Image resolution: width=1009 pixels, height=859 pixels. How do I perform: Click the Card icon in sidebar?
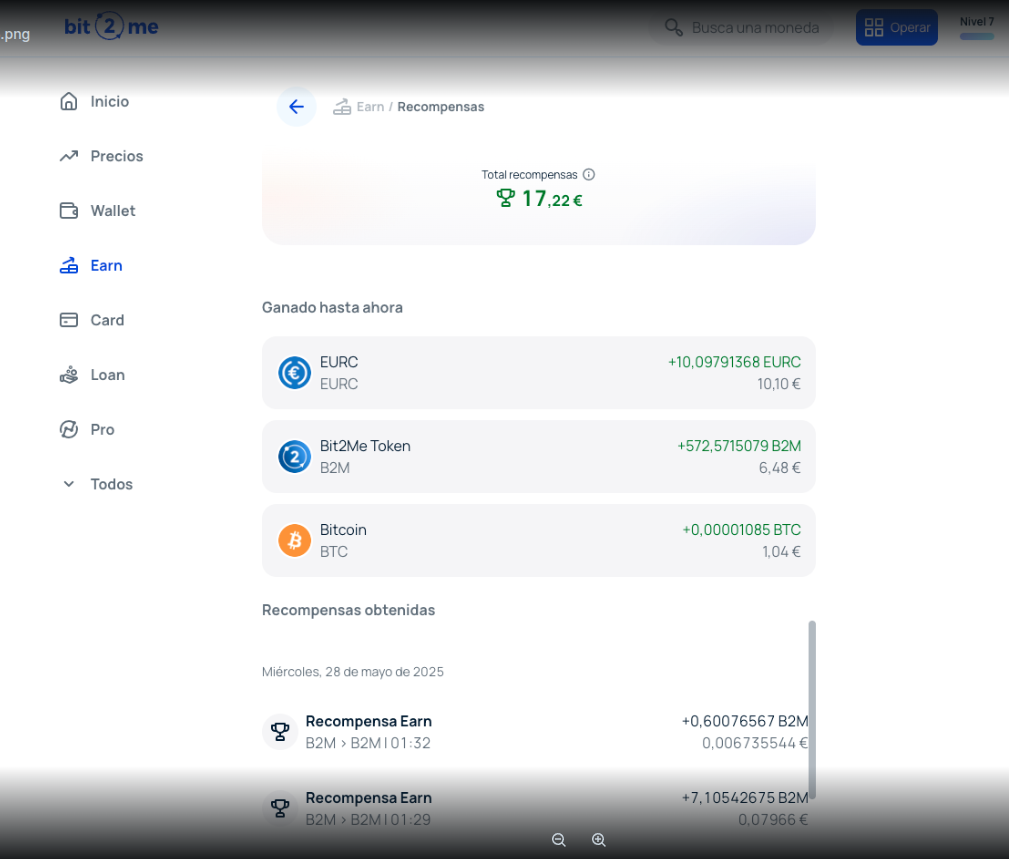[69, 320]
